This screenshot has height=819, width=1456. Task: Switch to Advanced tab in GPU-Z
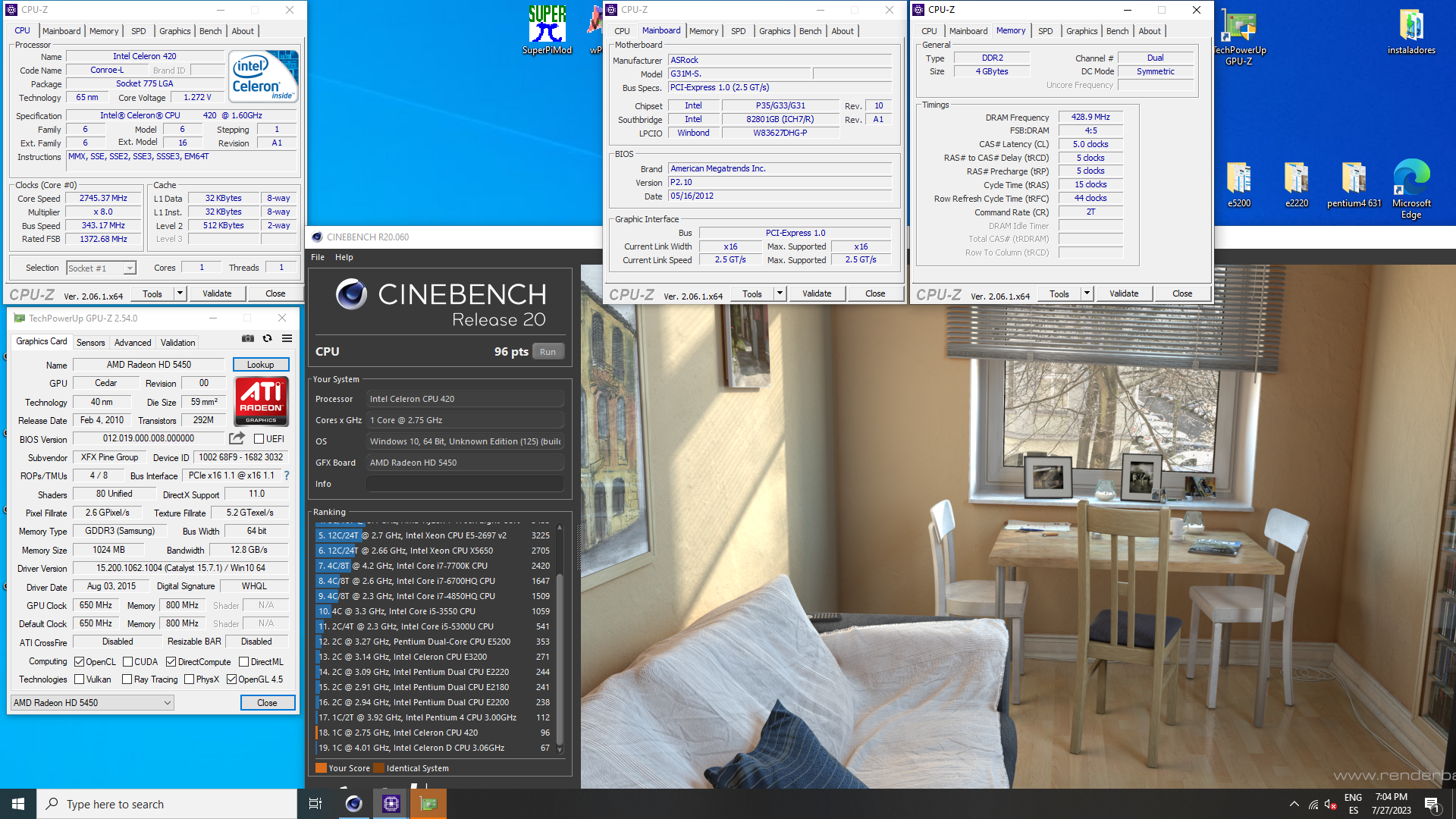tap(133, 343)
